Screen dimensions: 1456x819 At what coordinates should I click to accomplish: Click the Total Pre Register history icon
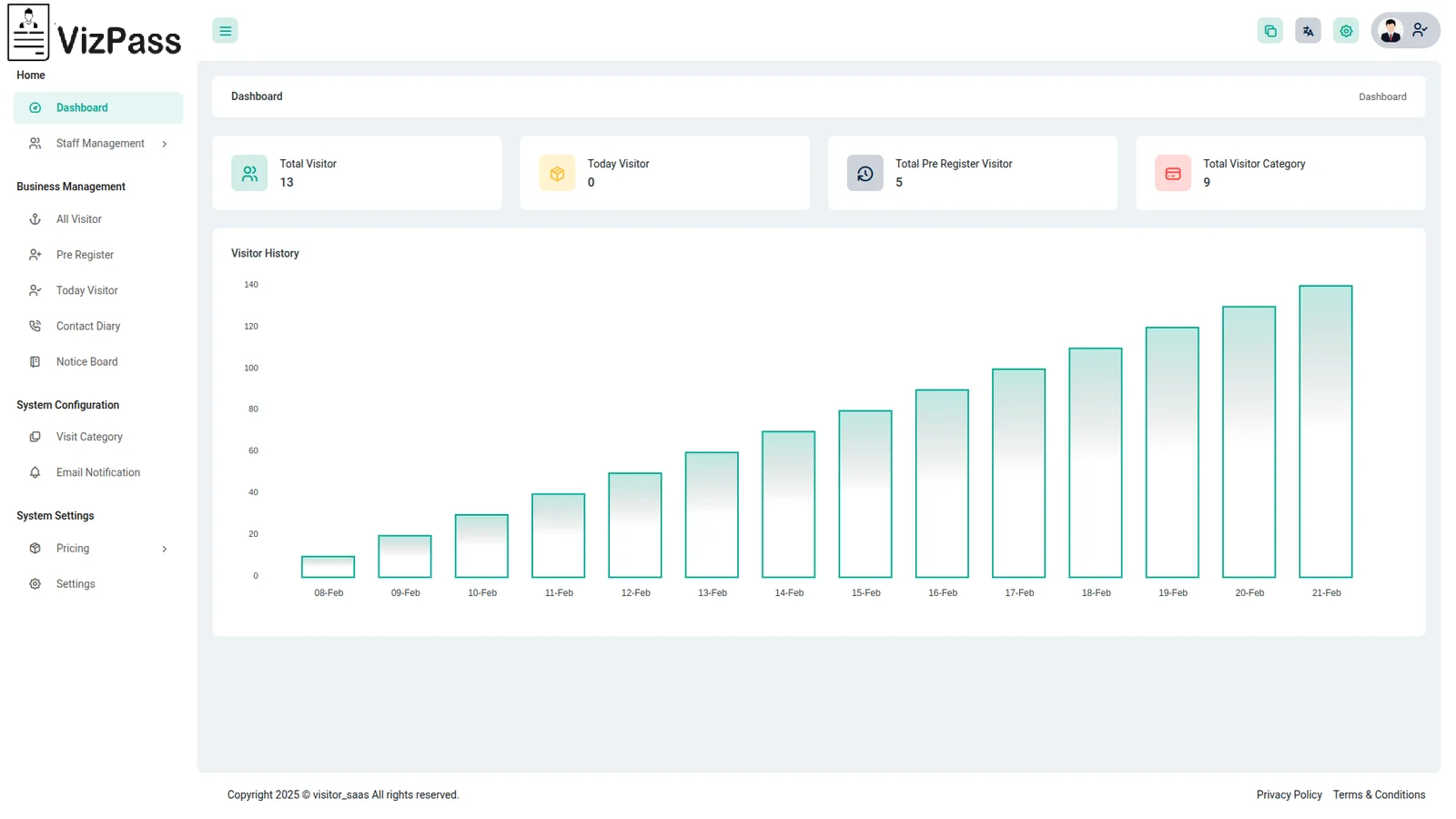pyautogui.click(x=864, y=173)
